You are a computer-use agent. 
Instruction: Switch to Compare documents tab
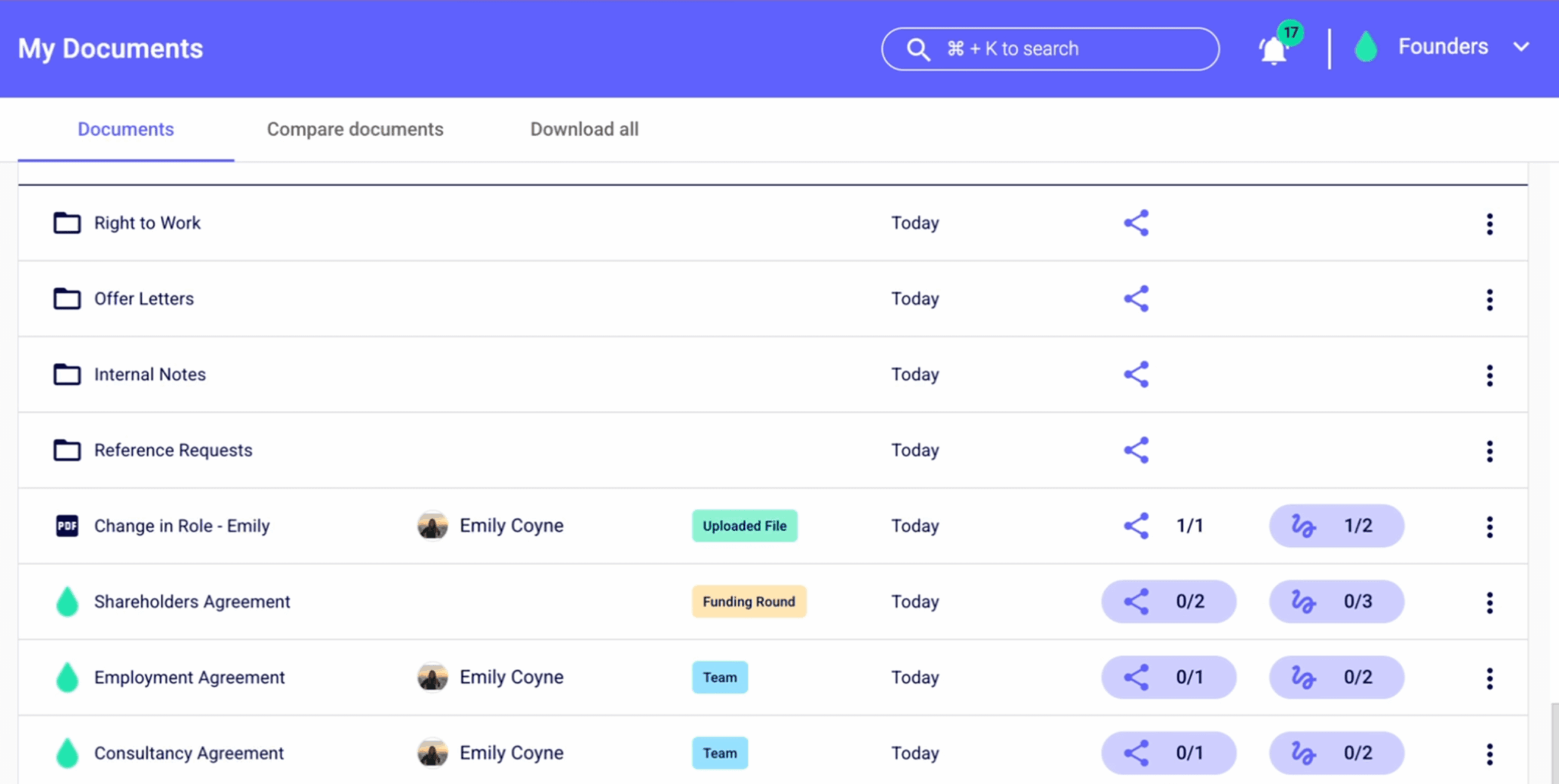(355, 129)
